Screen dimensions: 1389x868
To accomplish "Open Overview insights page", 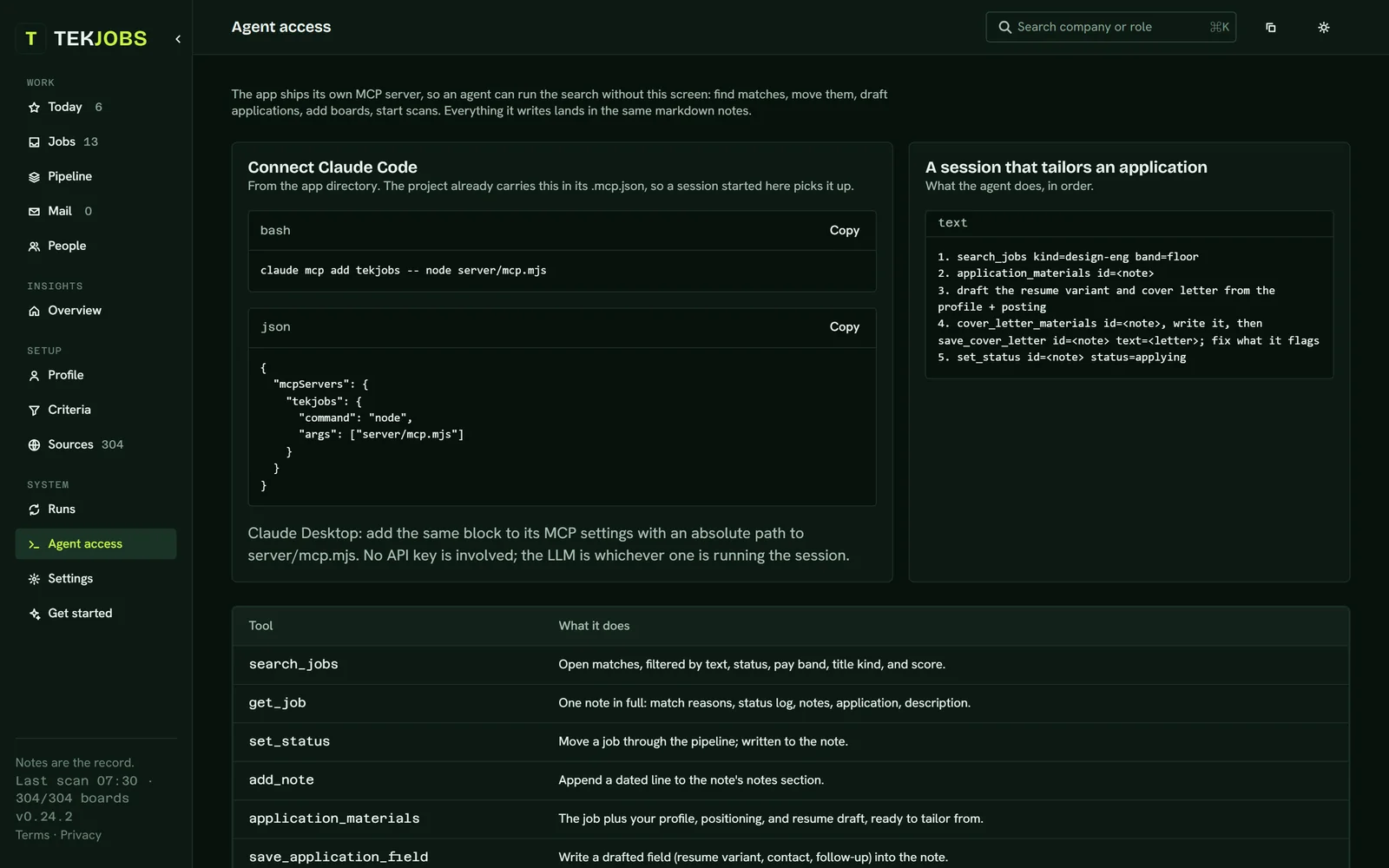I will click(95, 310).
